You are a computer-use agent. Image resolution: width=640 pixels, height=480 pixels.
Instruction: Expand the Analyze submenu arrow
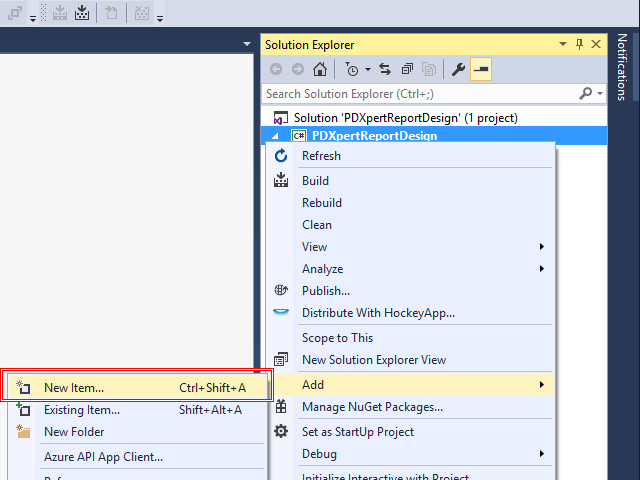pos(542,269)
